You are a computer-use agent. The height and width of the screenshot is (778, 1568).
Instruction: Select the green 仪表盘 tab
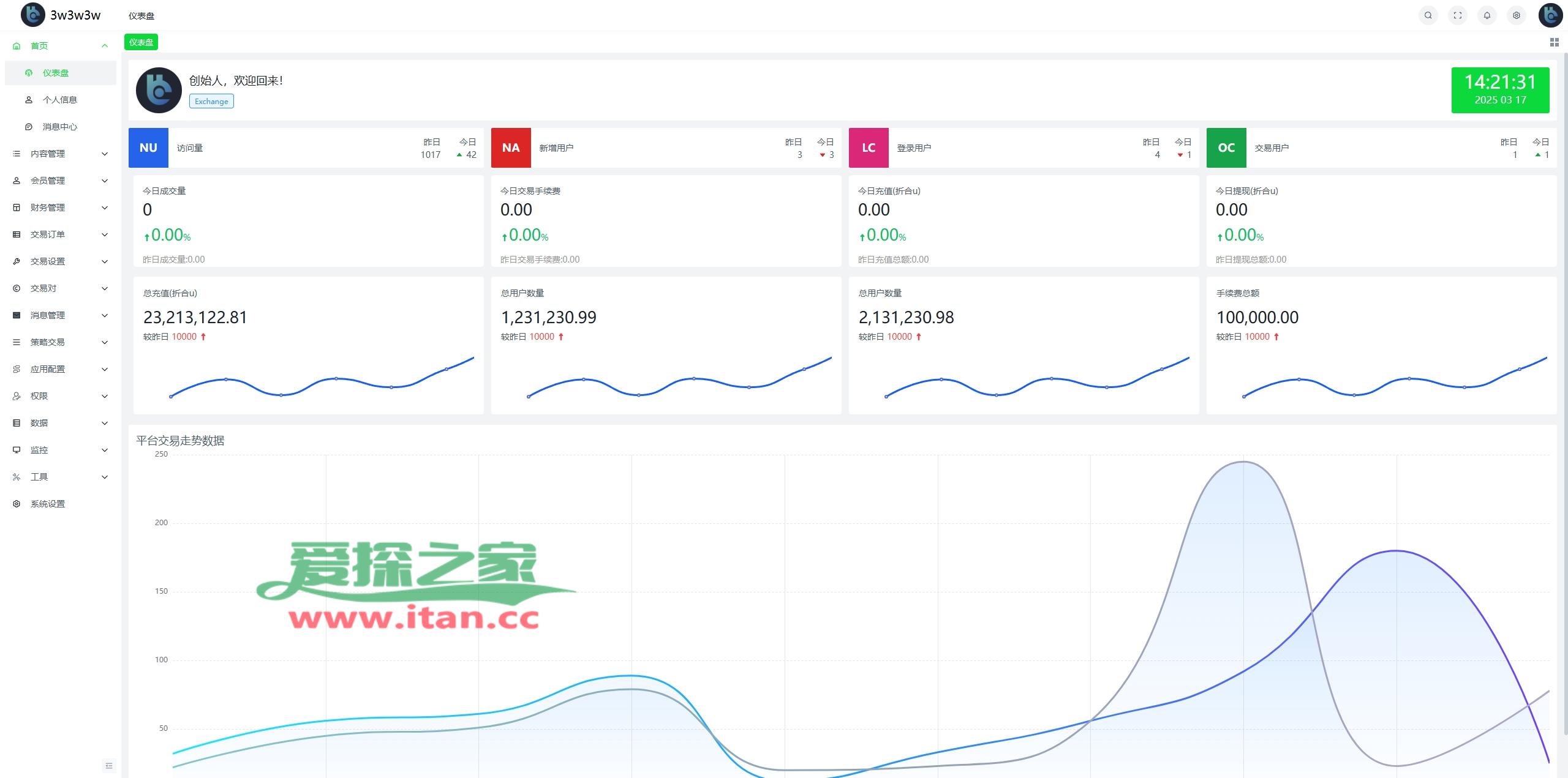[x=141, y=42]
